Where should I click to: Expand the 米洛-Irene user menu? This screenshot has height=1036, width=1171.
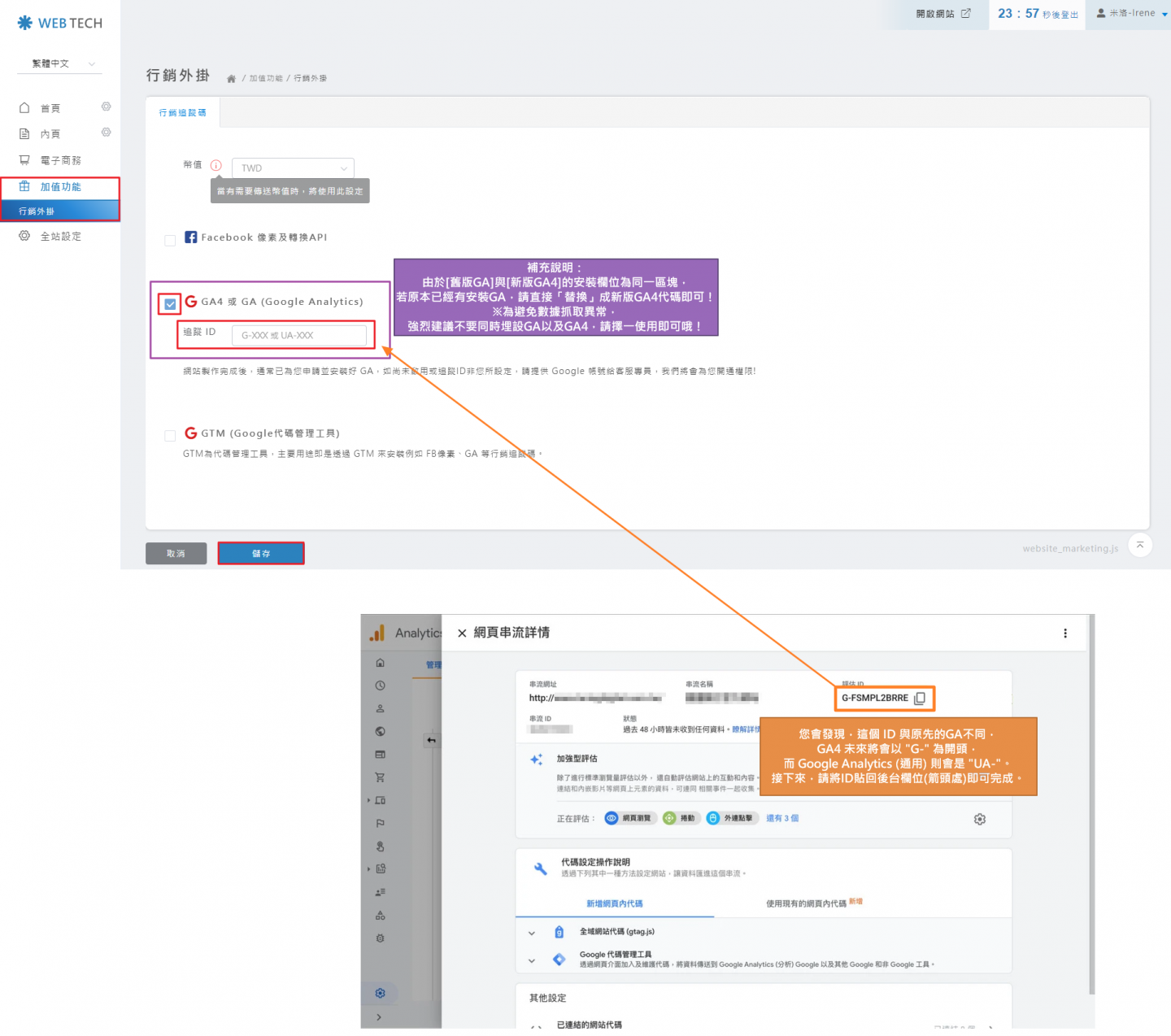click(x=1132, y=14)
